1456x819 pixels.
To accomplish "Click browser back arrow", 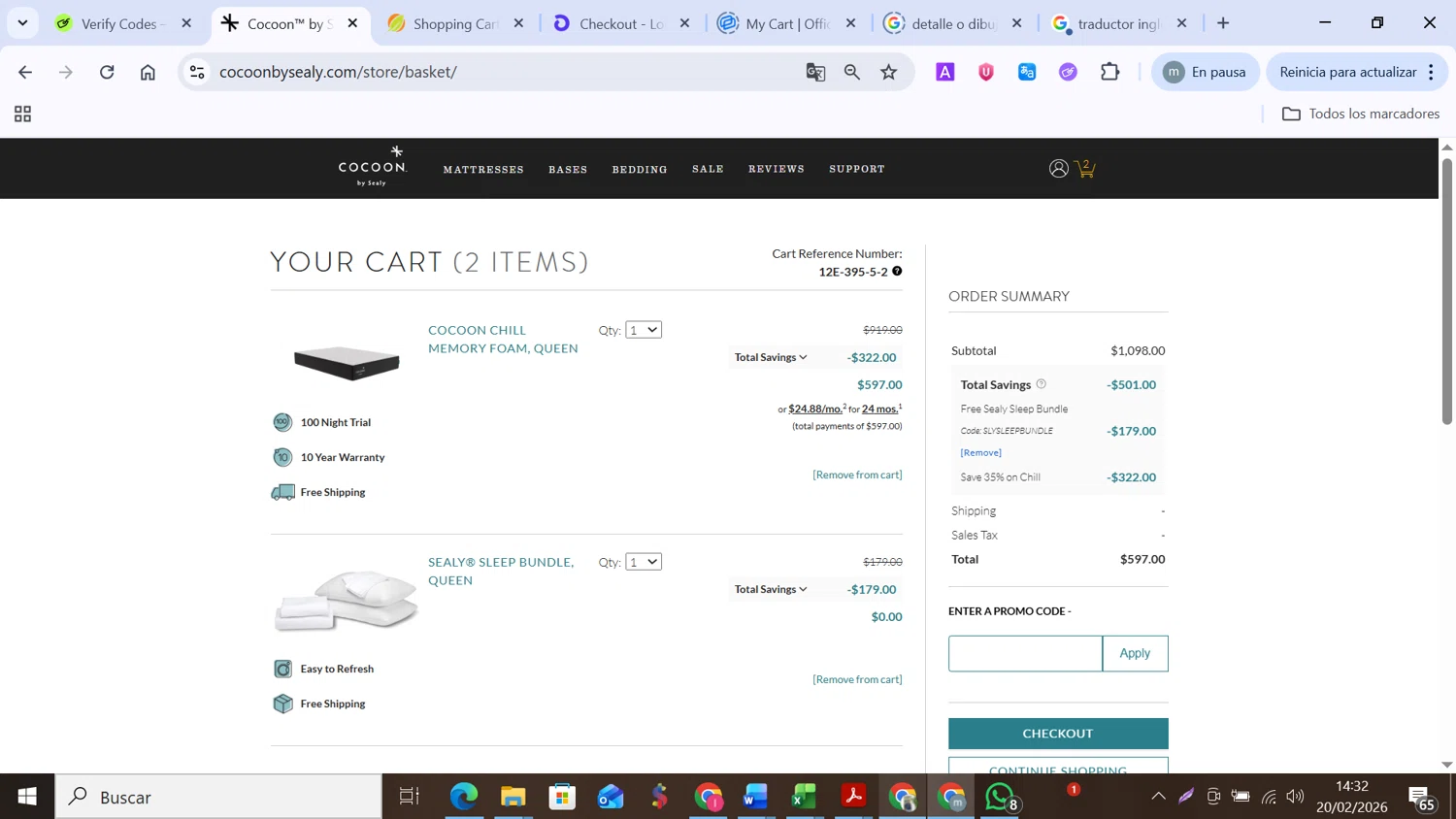I will (25, 72).
